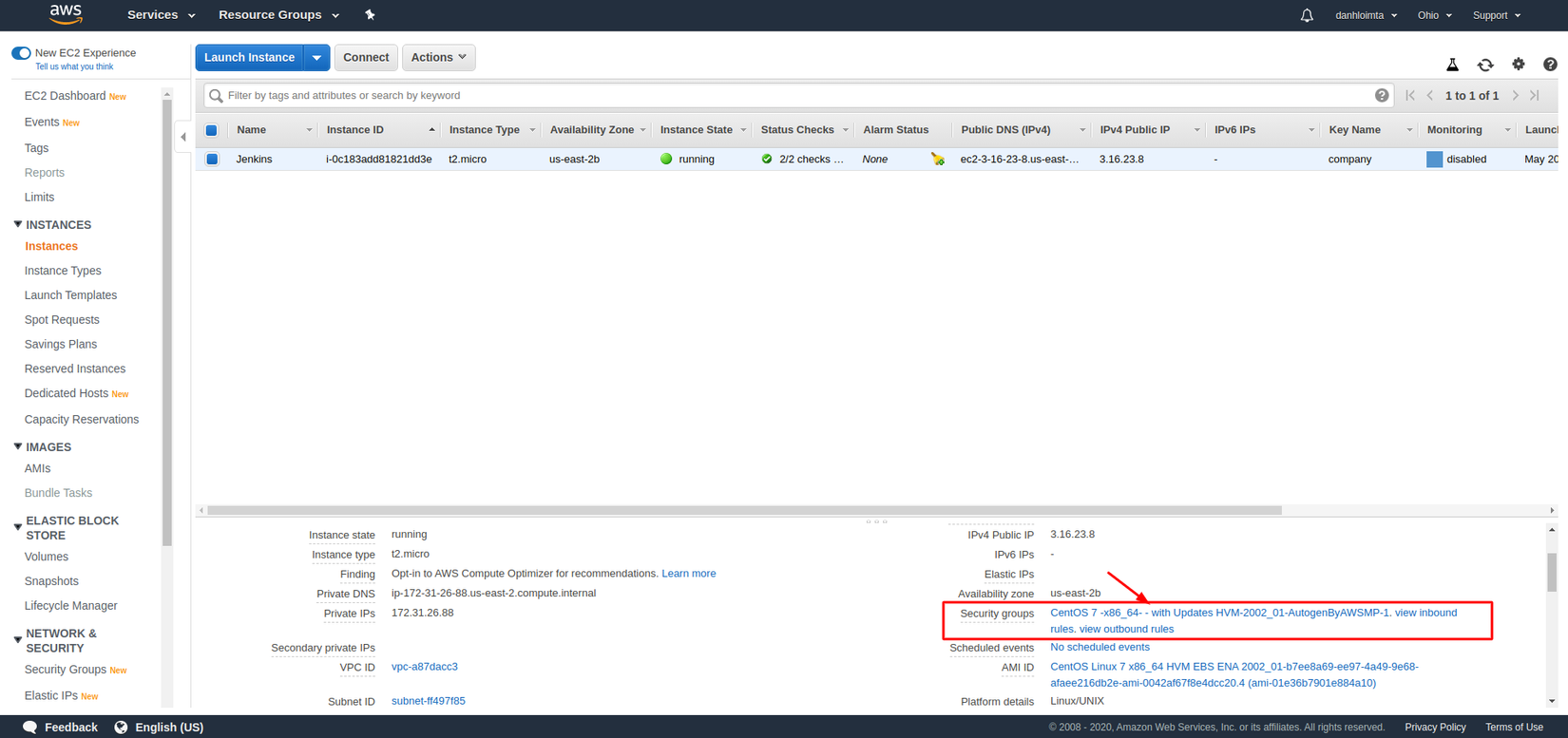Open the AWS home logo
The height and width of the screenshot is (738, 1568).
66,14
